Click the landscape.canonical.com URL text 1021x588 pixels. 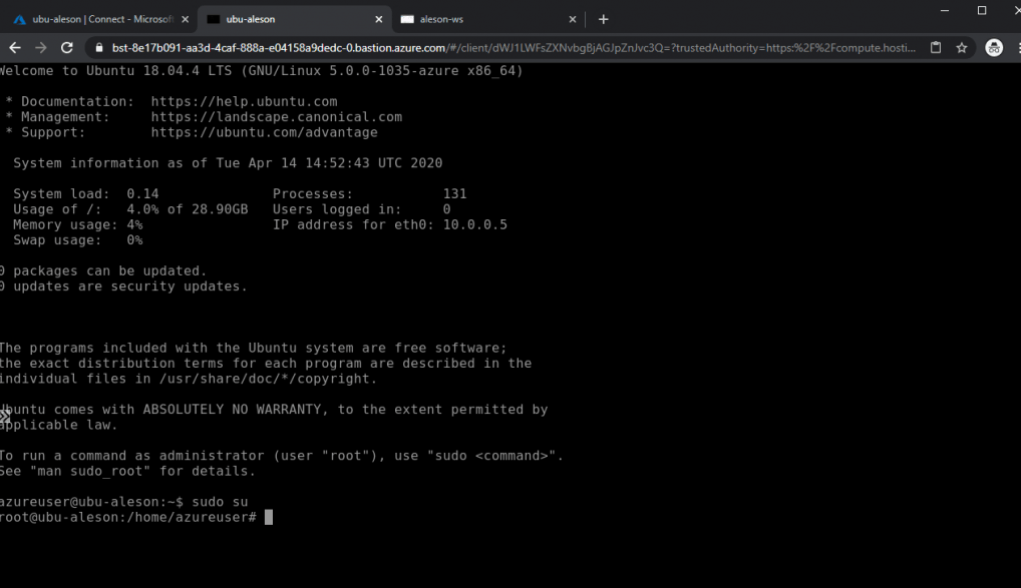[x=277, y=117]
